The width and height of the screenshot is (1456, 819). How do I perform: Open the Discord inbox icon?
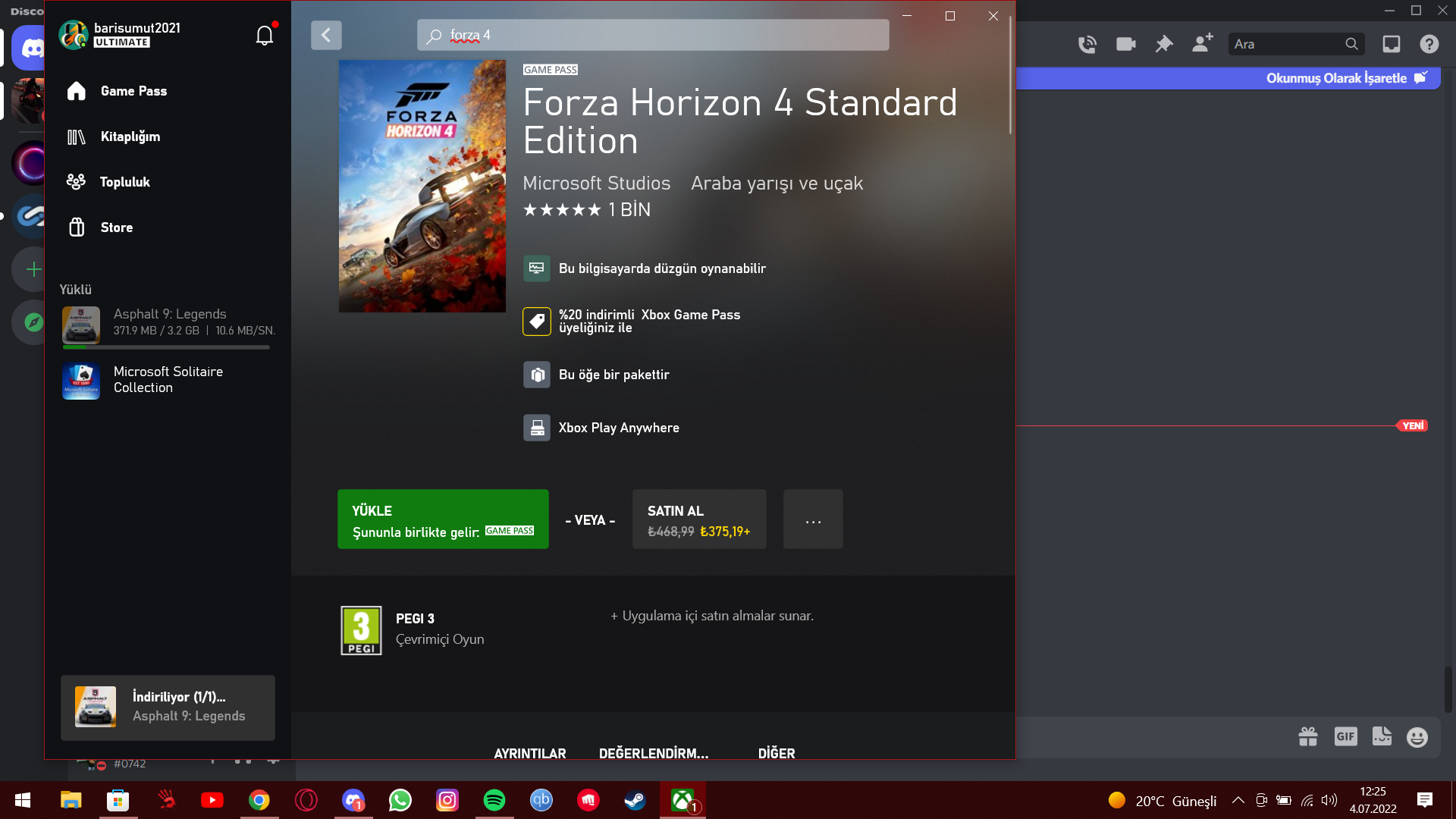tap(1392, 44)
